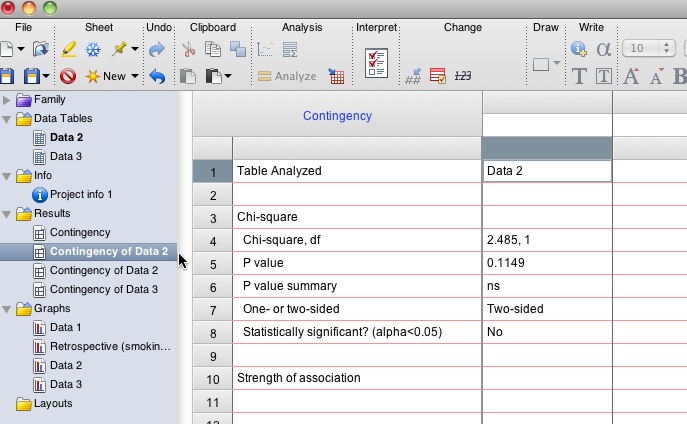Expand the Family folder
Screen dimensions: 687x424
(8, 100)
